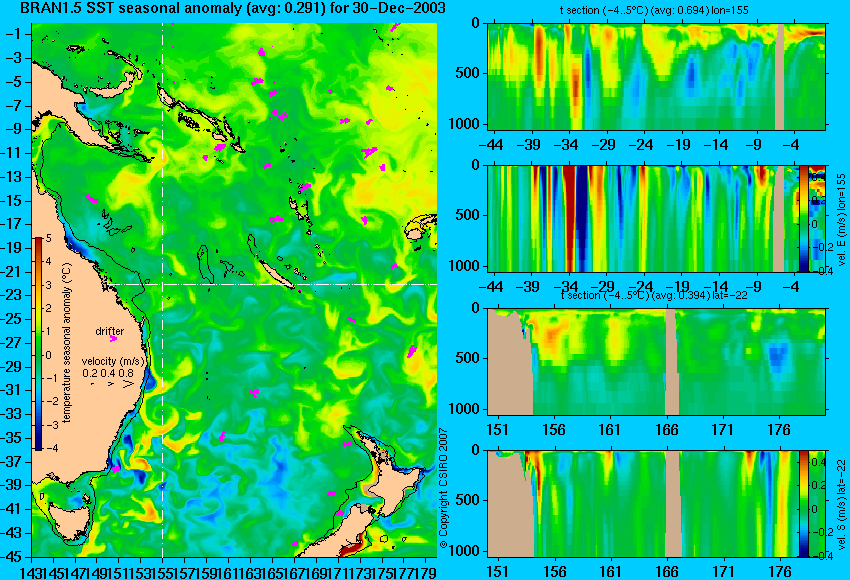Click the temperature section plot at lat=-22
This screenshot has height=580, width=850.
click(656, 362)
